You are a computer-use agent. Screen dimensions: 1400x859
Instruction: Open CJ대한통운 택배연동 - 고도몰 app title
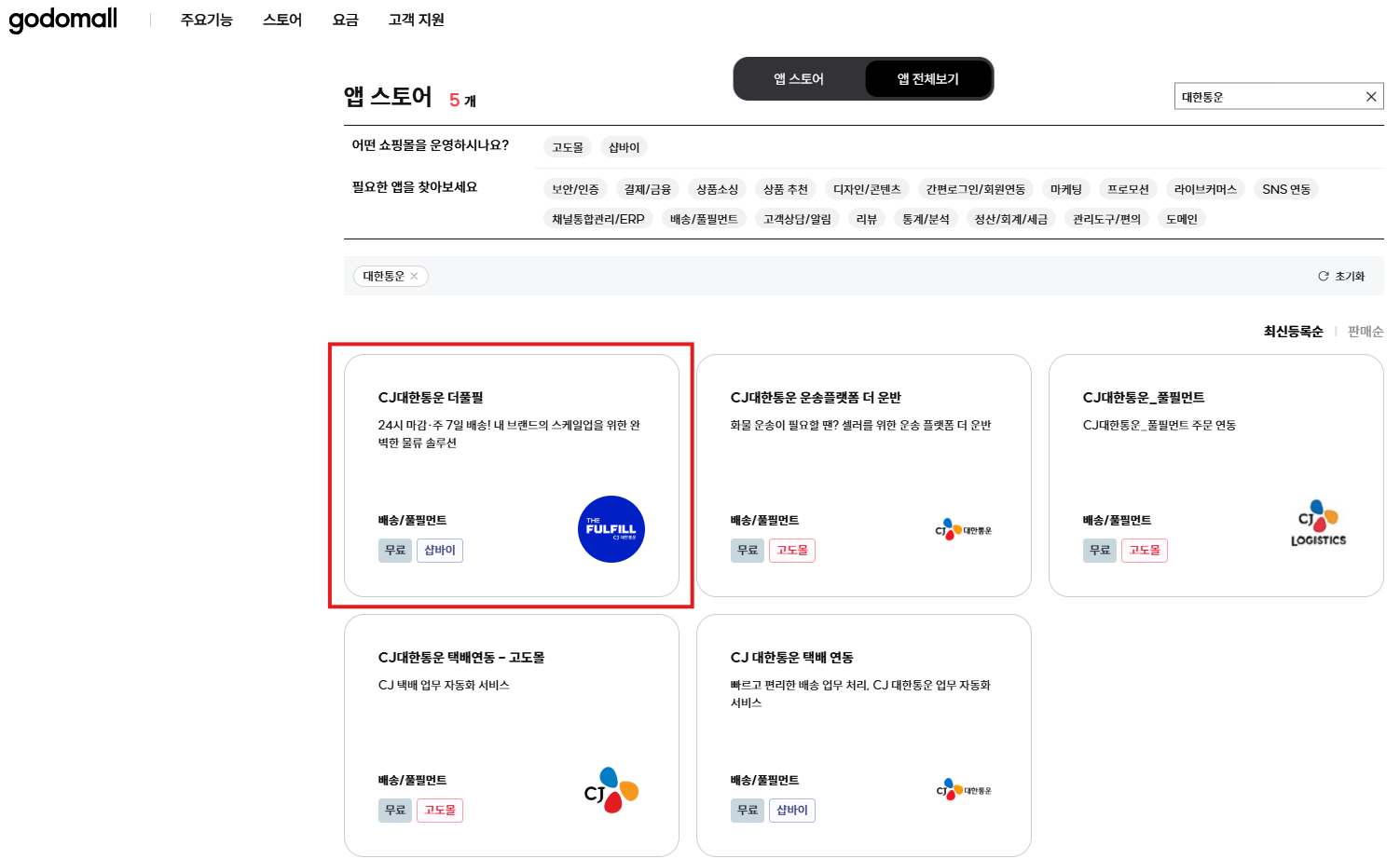click(x=461, y=658)
